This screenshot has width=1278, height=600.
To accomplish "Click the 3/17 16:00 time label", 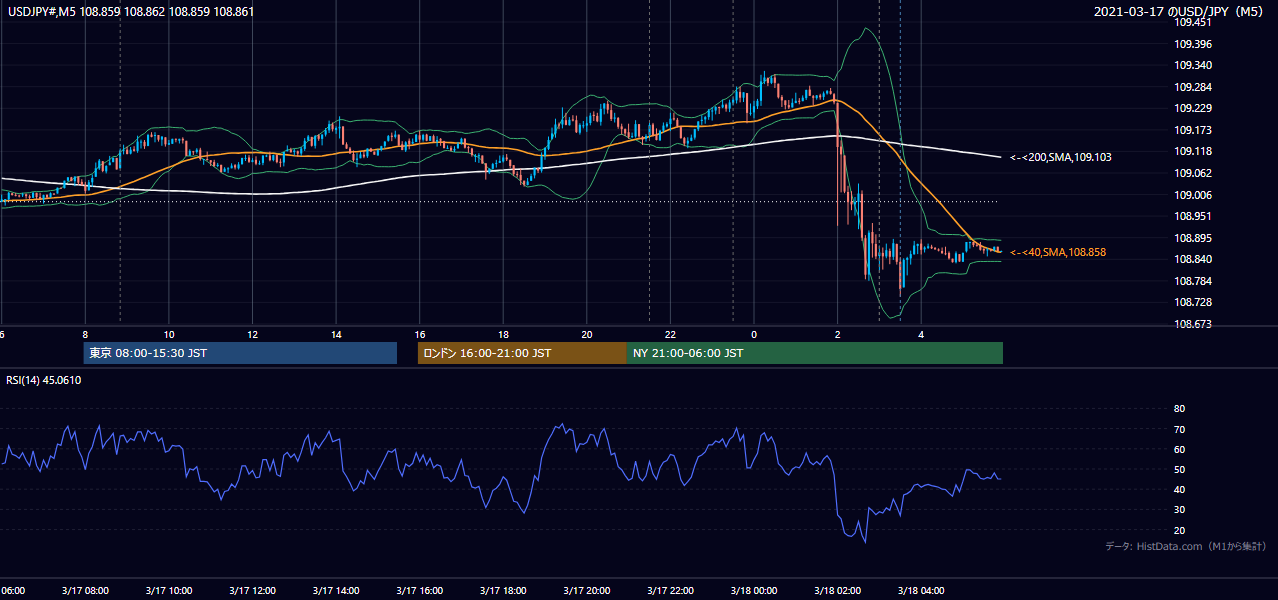I will coord(420,591).
